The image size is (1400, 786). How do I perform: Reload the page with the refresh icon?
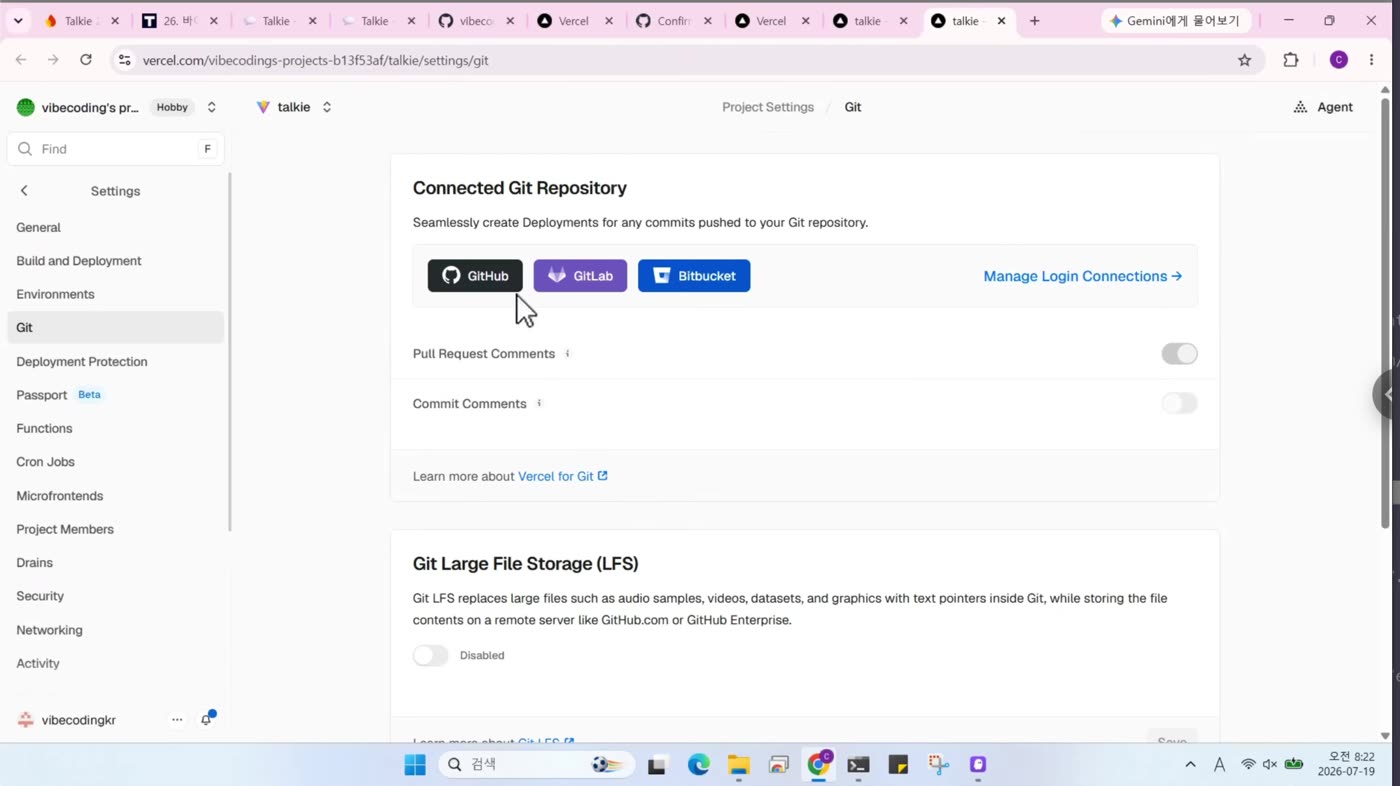pos(86,60)
